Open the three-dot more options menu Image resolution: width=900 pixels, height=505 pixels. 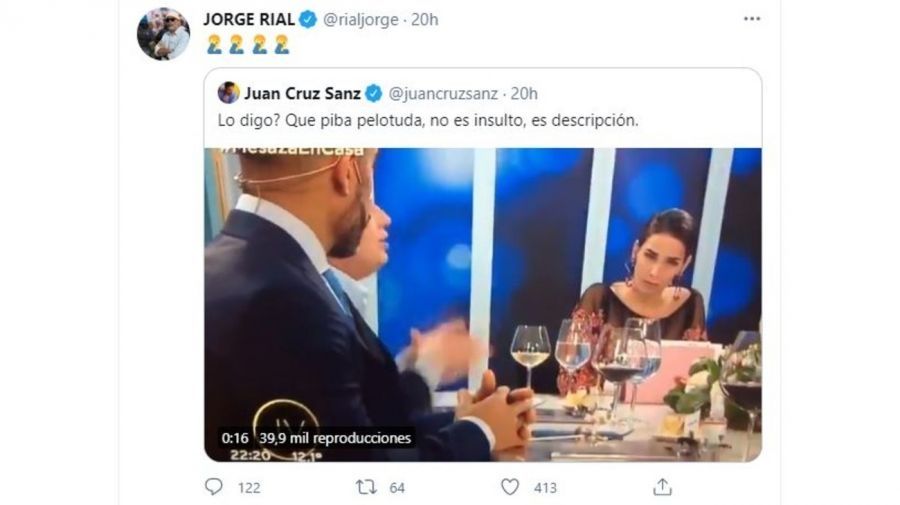pos(751,19)
